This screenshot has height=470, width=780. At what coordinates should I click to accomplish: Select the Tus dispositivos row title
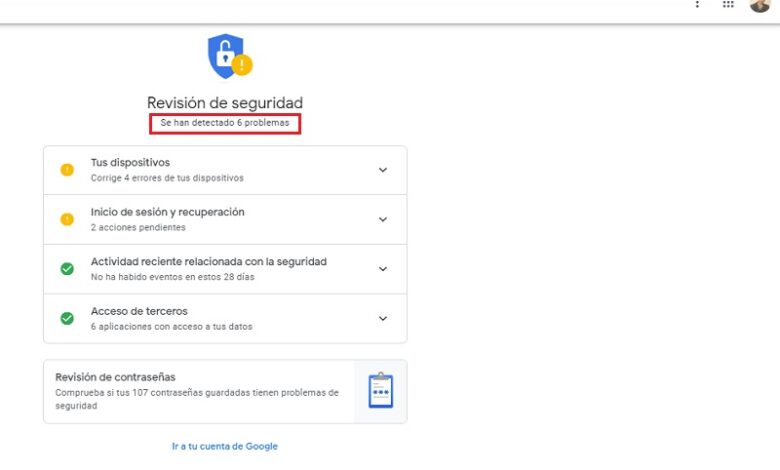[x=130, y=163]
